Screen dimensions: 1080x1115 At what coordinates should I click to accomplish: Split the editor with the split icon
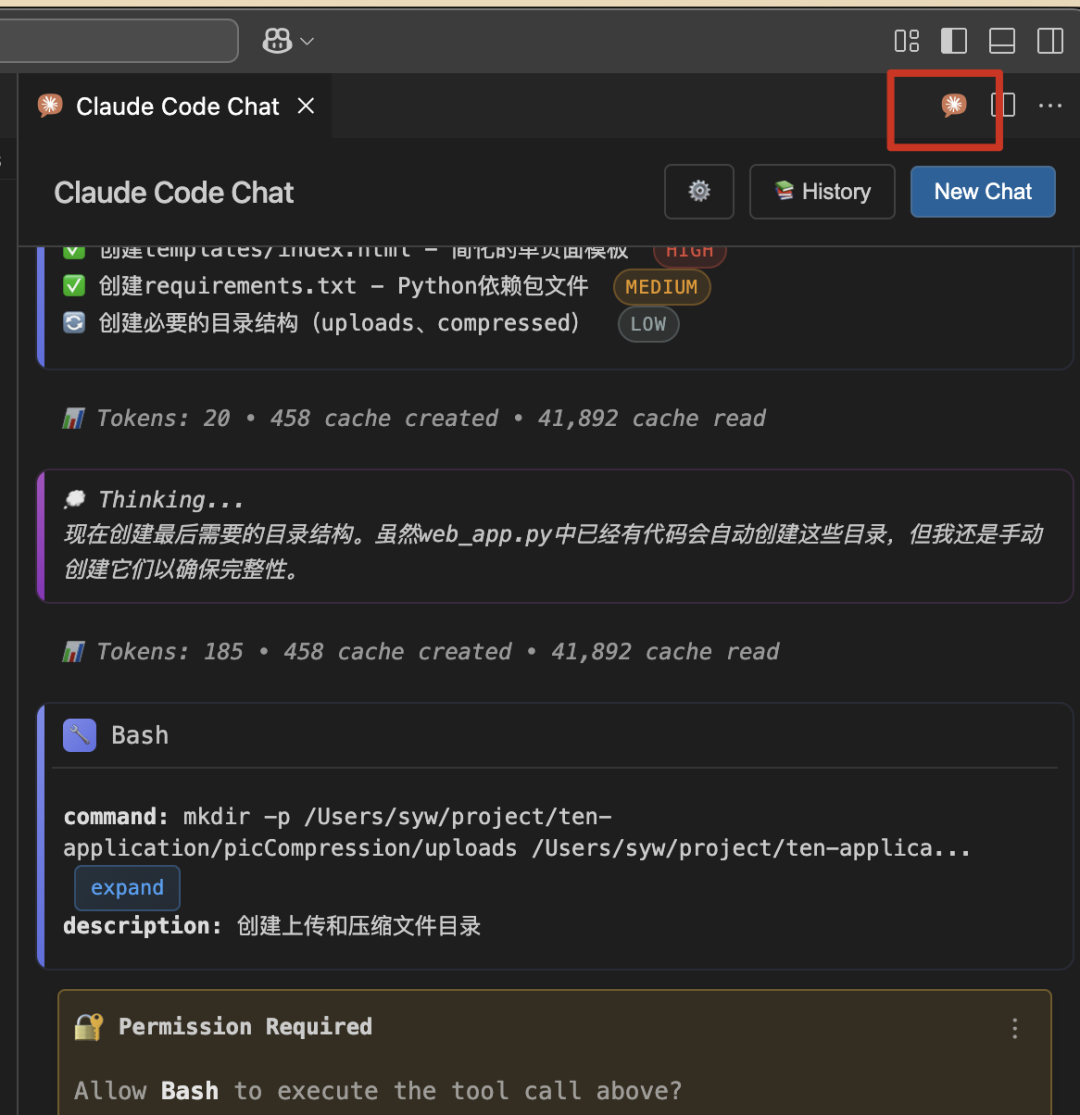1003,105
